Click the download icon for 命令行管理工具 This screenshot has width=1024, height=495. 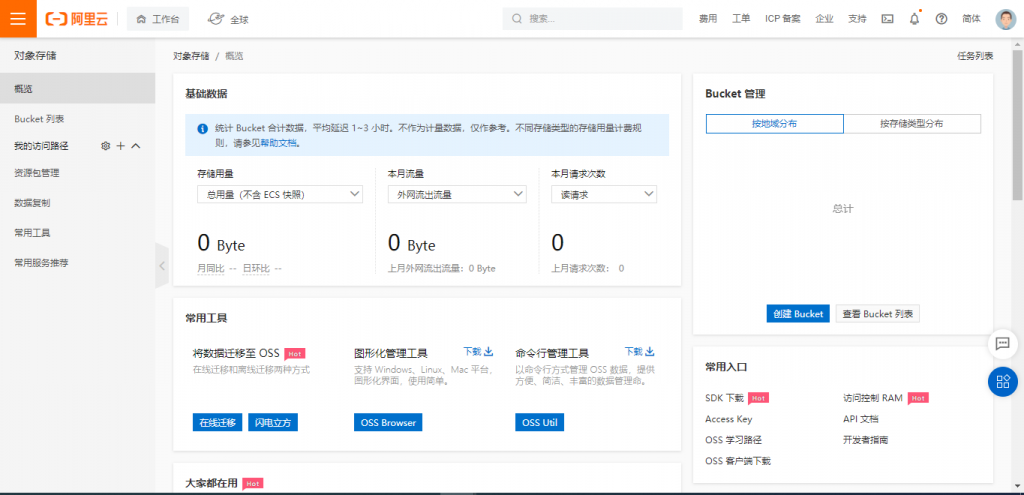(650, 351)
